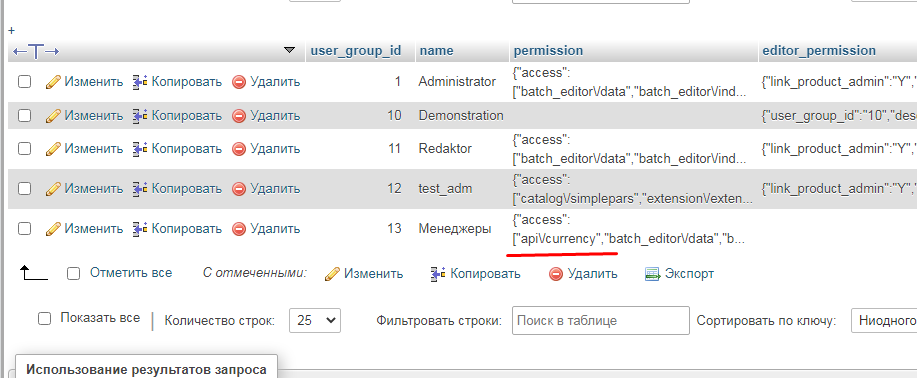The width and height of the screenshot is (917, 378).
Task: Click the user_group_id cell with value 10
Action: (x=394, y=116)
